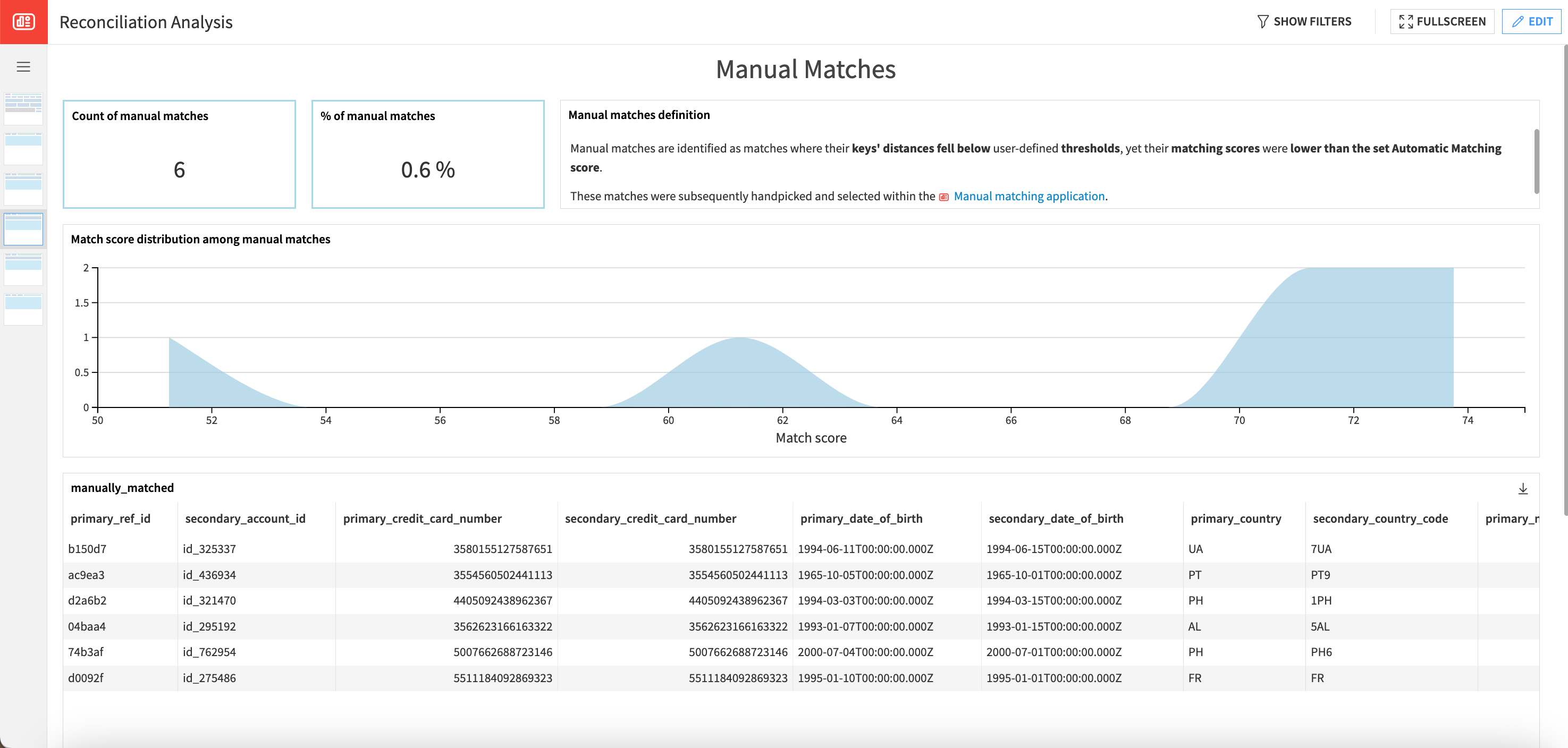Click the pencil edit icon
Screen dimensions: 1568x748
click(x=1518, y=22)
